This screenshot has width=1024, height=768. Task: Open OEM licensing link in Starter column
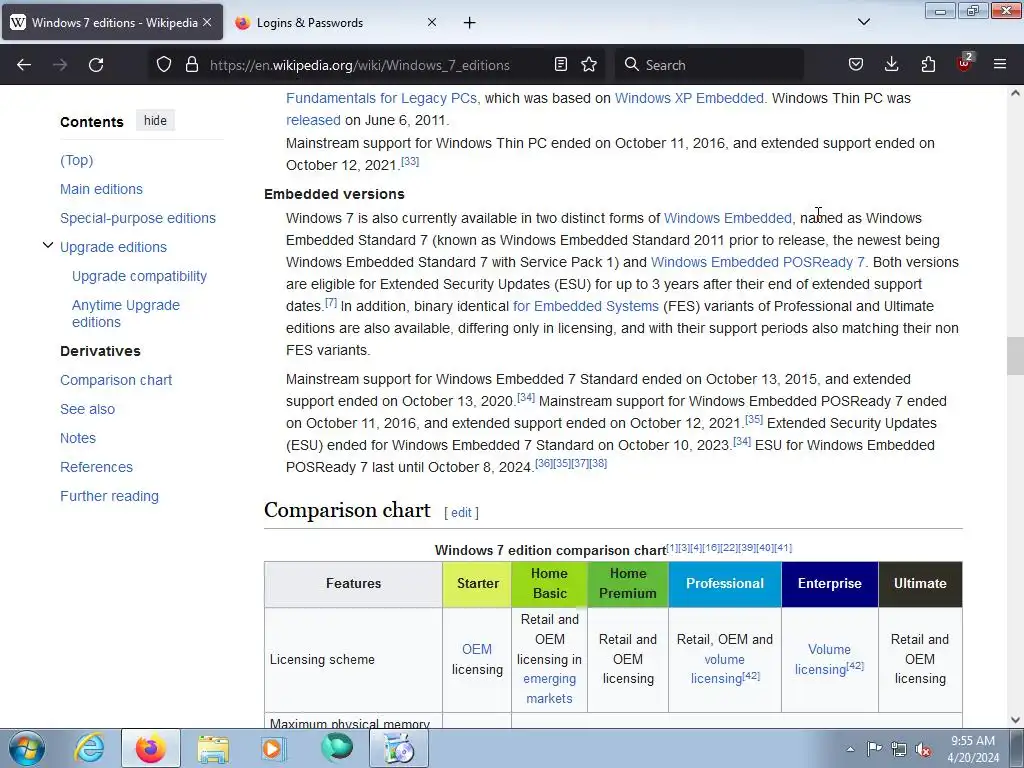[477, 649]
